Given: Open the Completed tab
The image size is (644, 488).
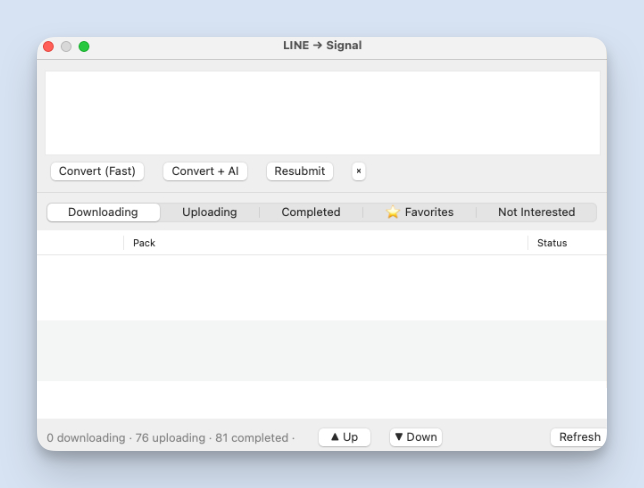Looking at the screenshot, I should pyautogui.click(x=311, y=212).
